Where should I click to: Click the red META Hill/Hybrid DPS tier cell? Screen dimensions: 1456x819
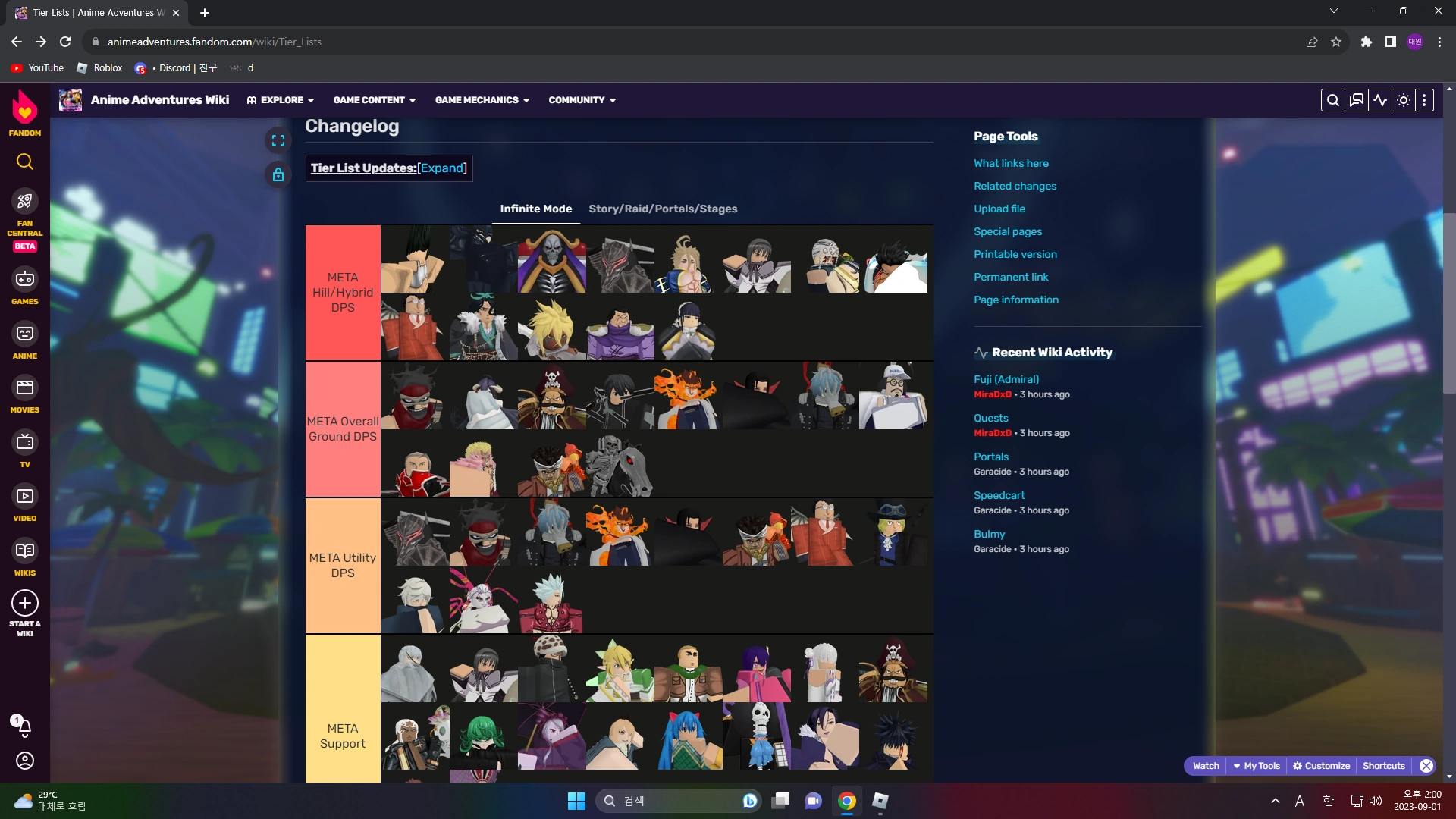point(343,293)
